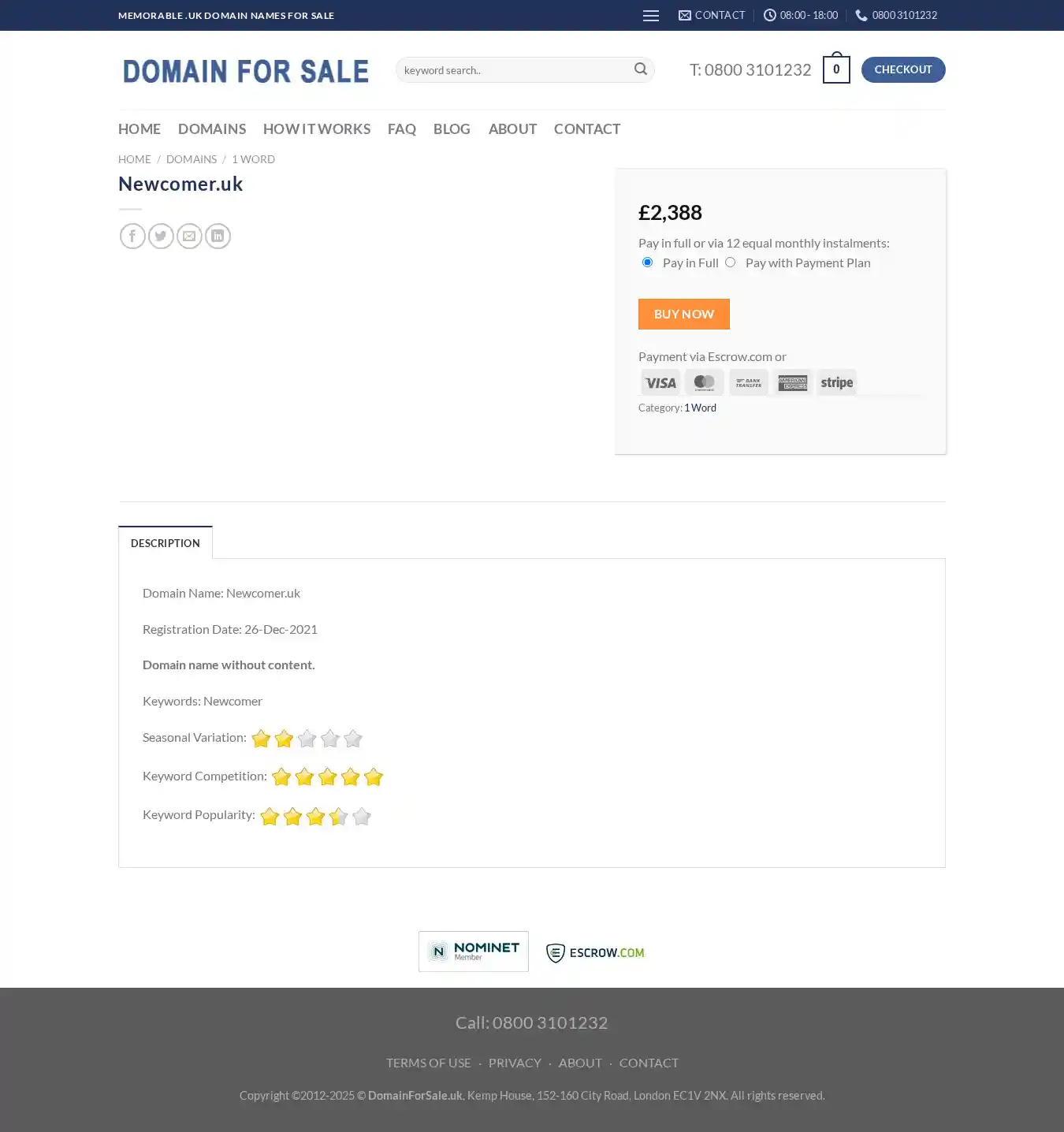1064x1132 pixels.
Task: Switch to the DESCRIPTION tab
Action: point(166,543)
